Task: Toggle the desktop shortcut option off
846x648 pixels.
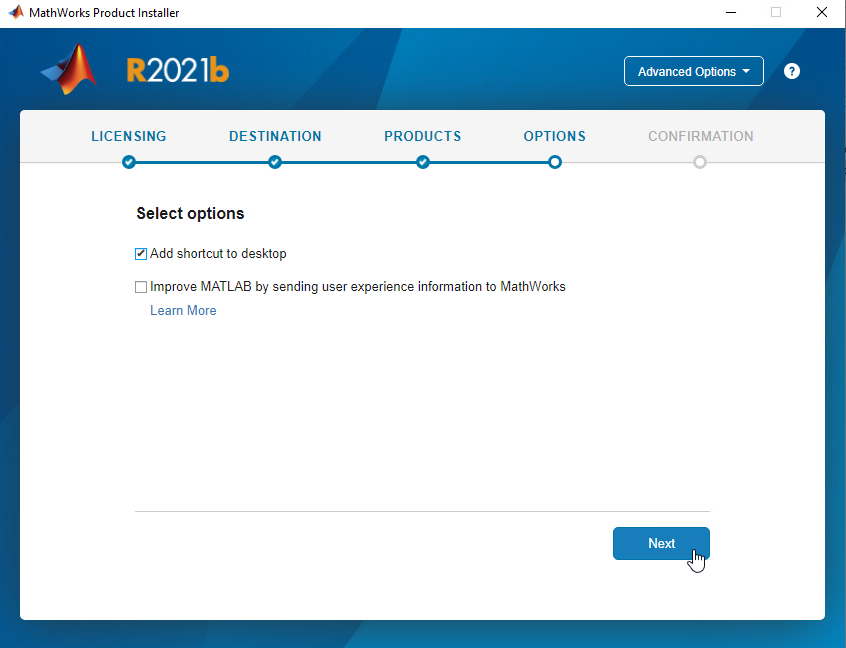Action: (141, 253)
